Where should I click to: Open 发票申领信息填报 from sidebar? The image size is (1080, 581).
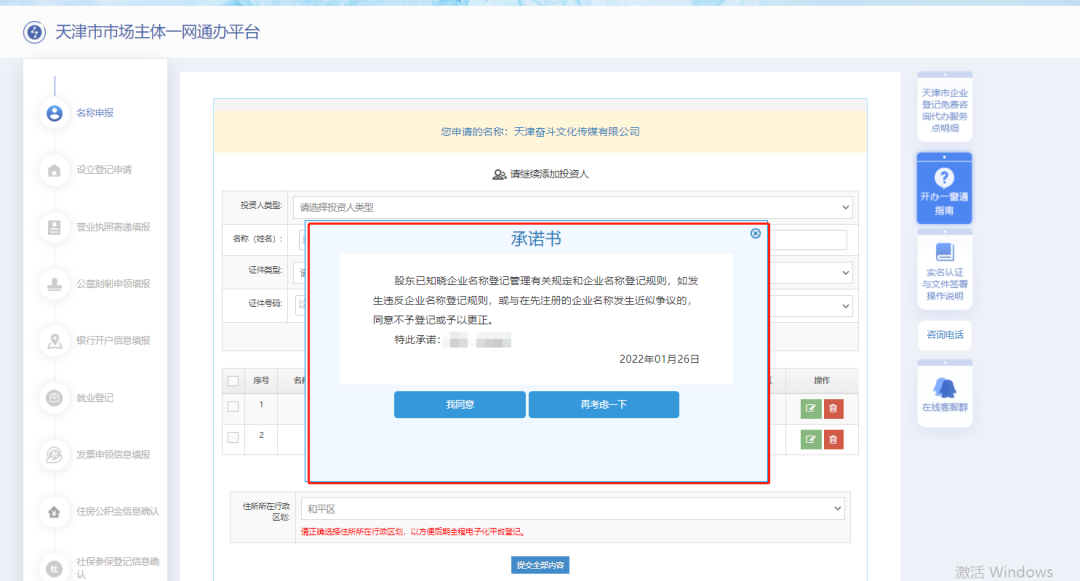[x=53, y=454]
